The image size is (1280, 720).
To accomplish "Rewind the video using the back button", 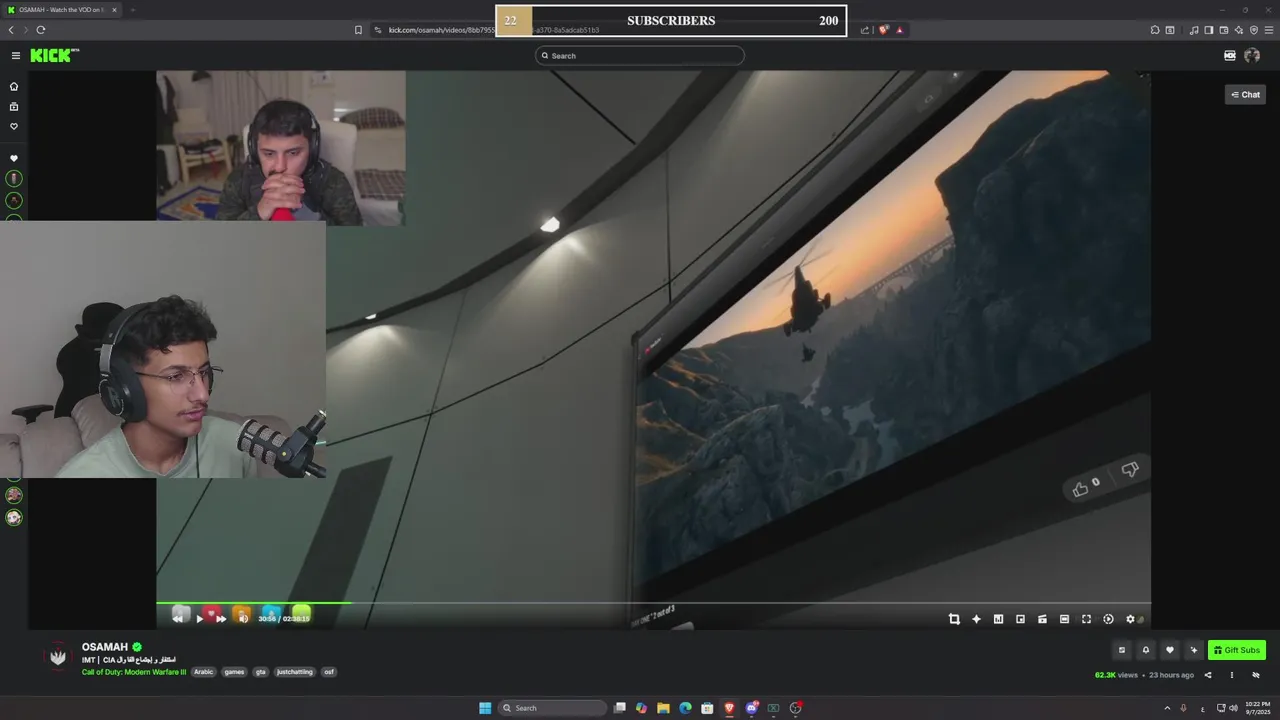I will coord(178,619).
